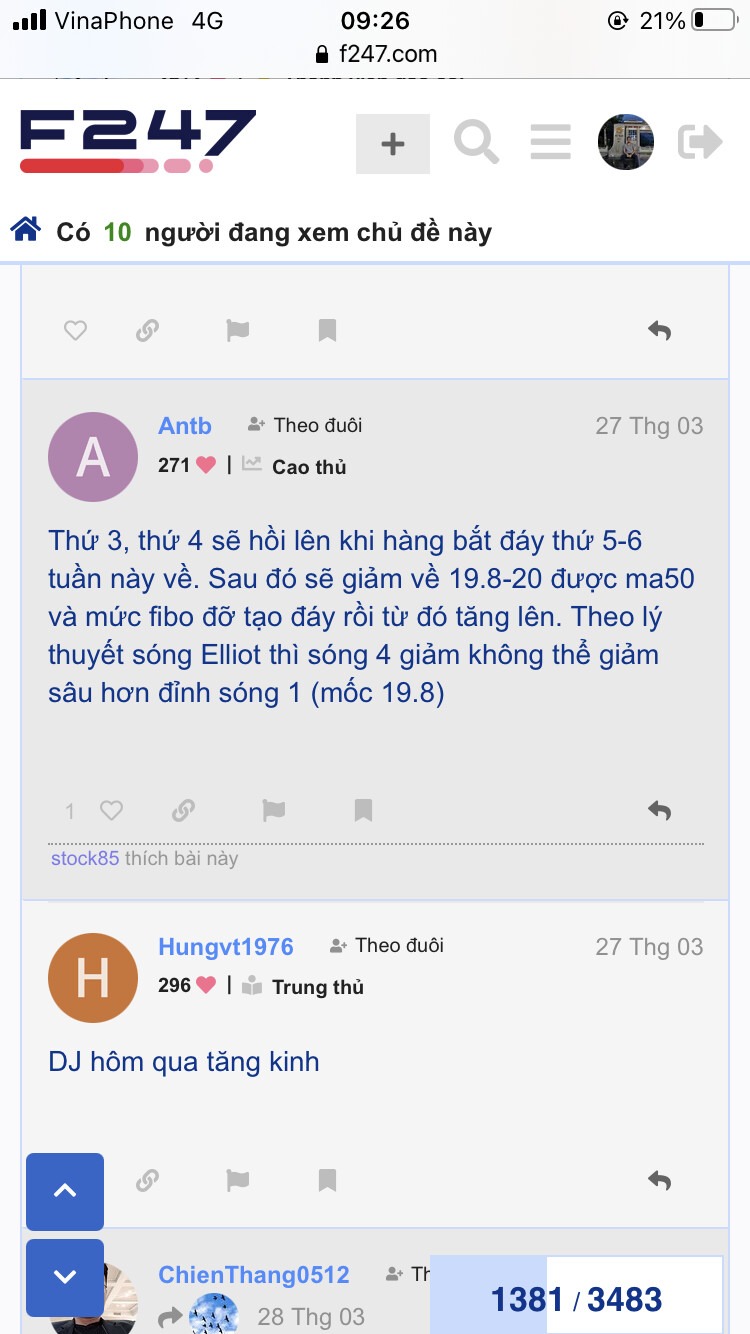This screenshot has width=750, height=1334.
Task: Open user profile avatar in header
Action: (x=626, y=143)
